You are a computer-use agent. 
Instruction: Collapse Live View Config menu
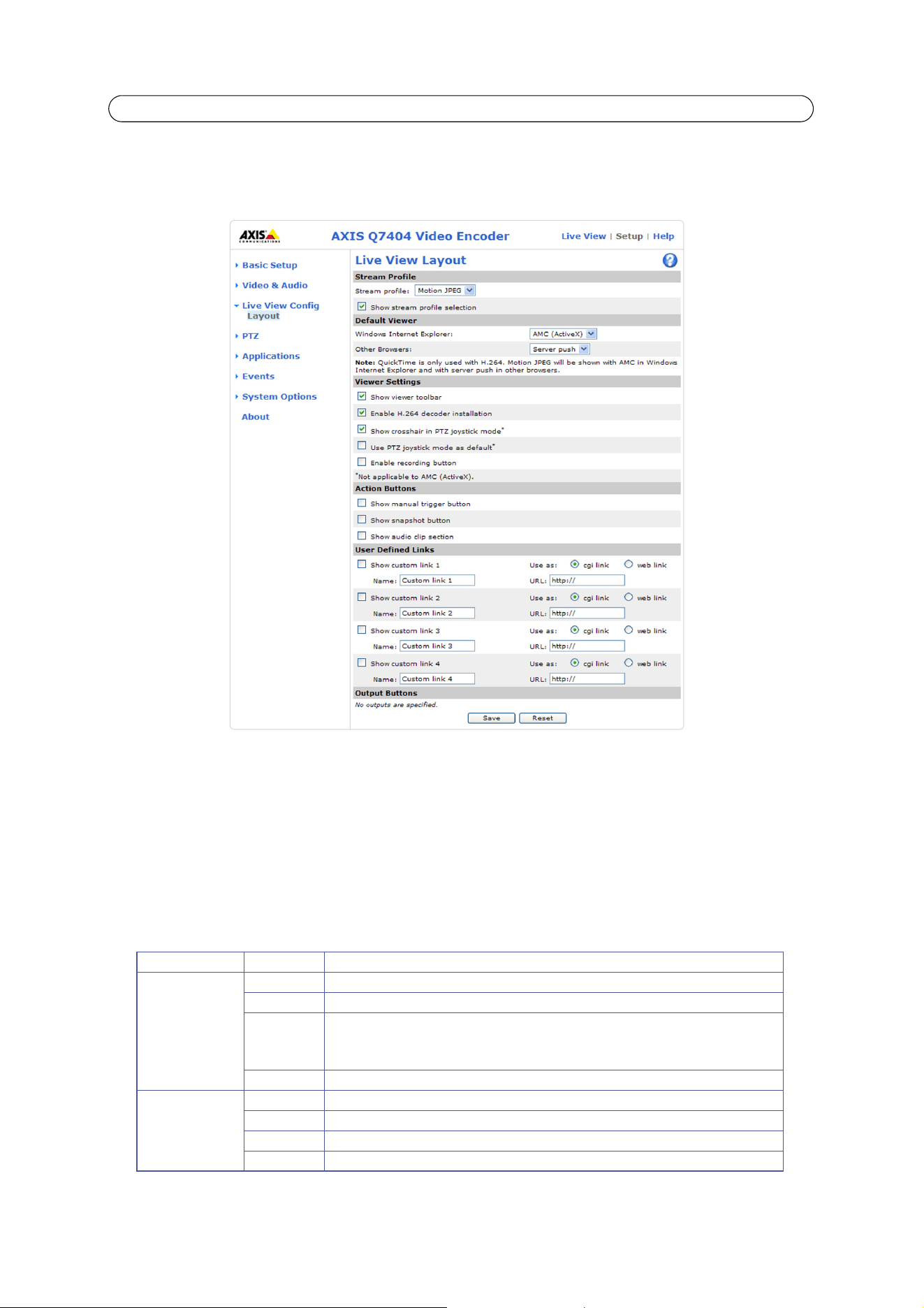click(x=280, y=306)
